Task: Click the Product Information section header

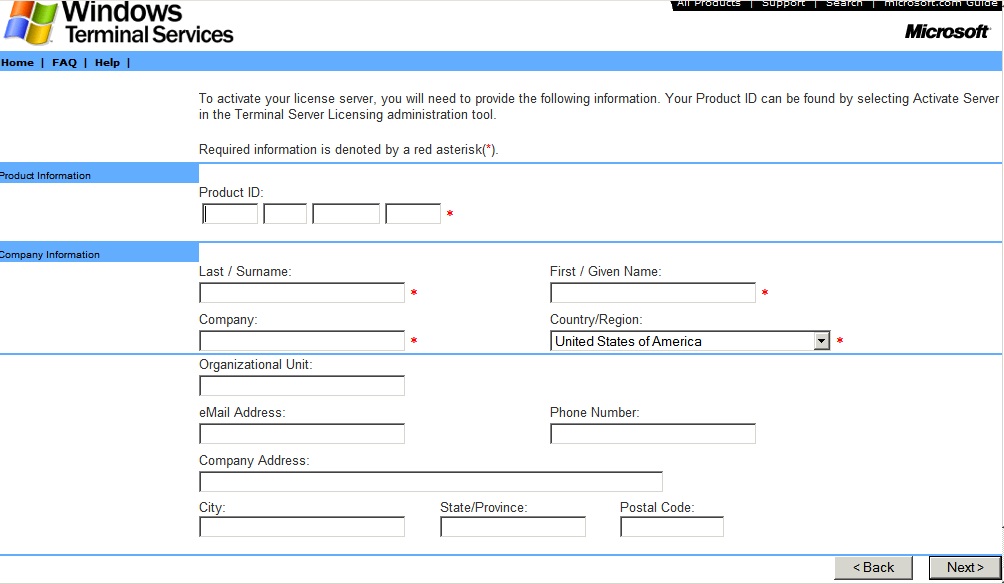Action: coord(99,174)
